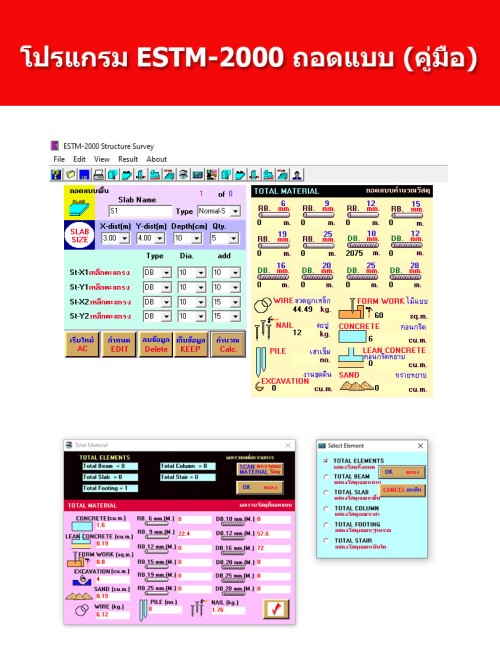The height and width of the screenshot is (647, 500).
Task: Click the EDIT button
Action: tap(119, 344)
